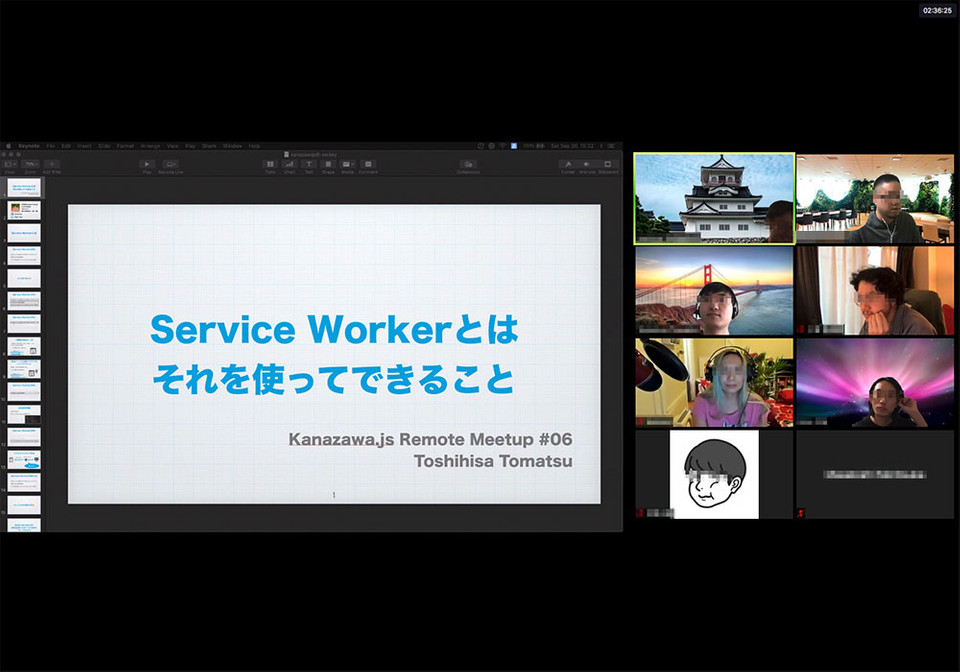
Task: Click the Collaborate icon in toolbar
Action: tap(468, 164)
